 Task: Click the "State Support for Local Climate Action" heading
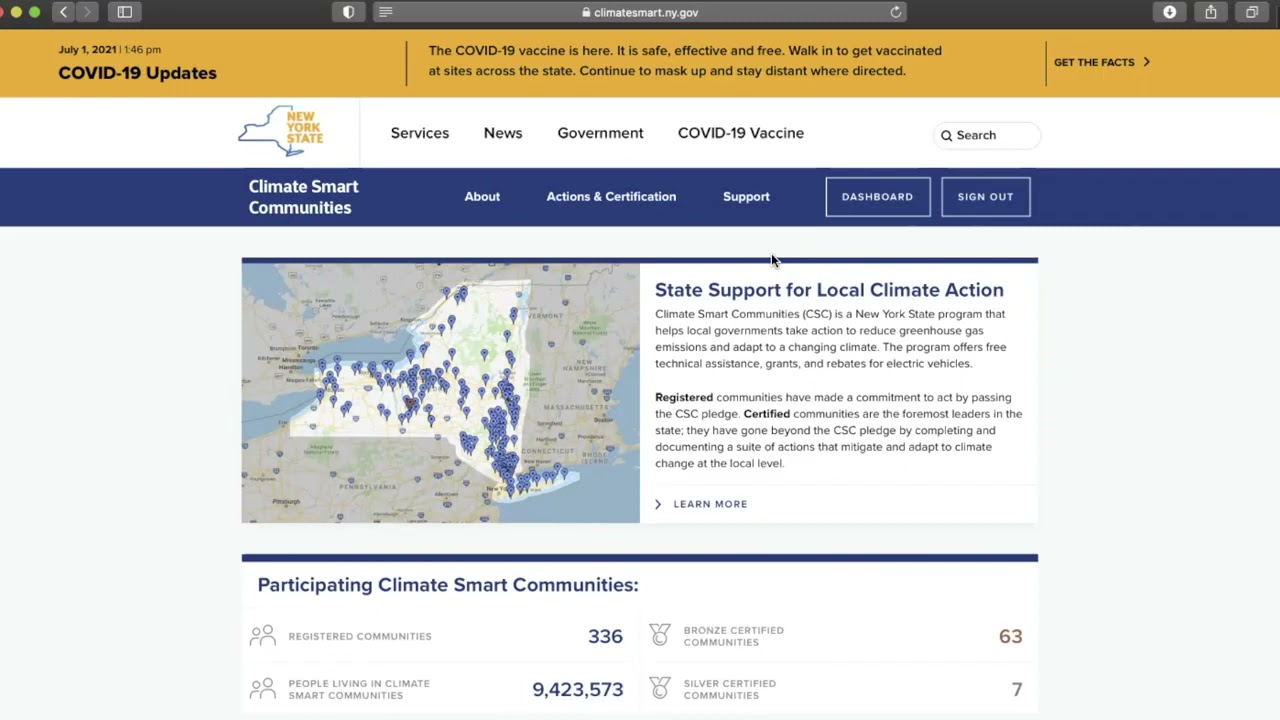829,290
